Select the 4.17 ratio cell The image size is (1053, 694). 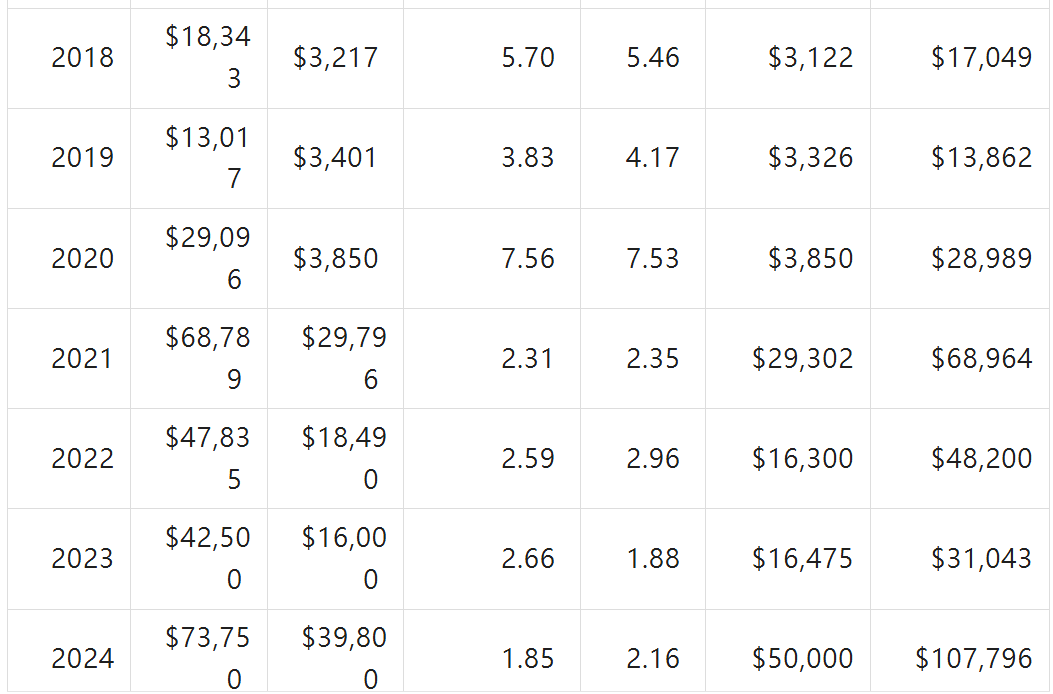pyautogui.click(x=653, y=158)
